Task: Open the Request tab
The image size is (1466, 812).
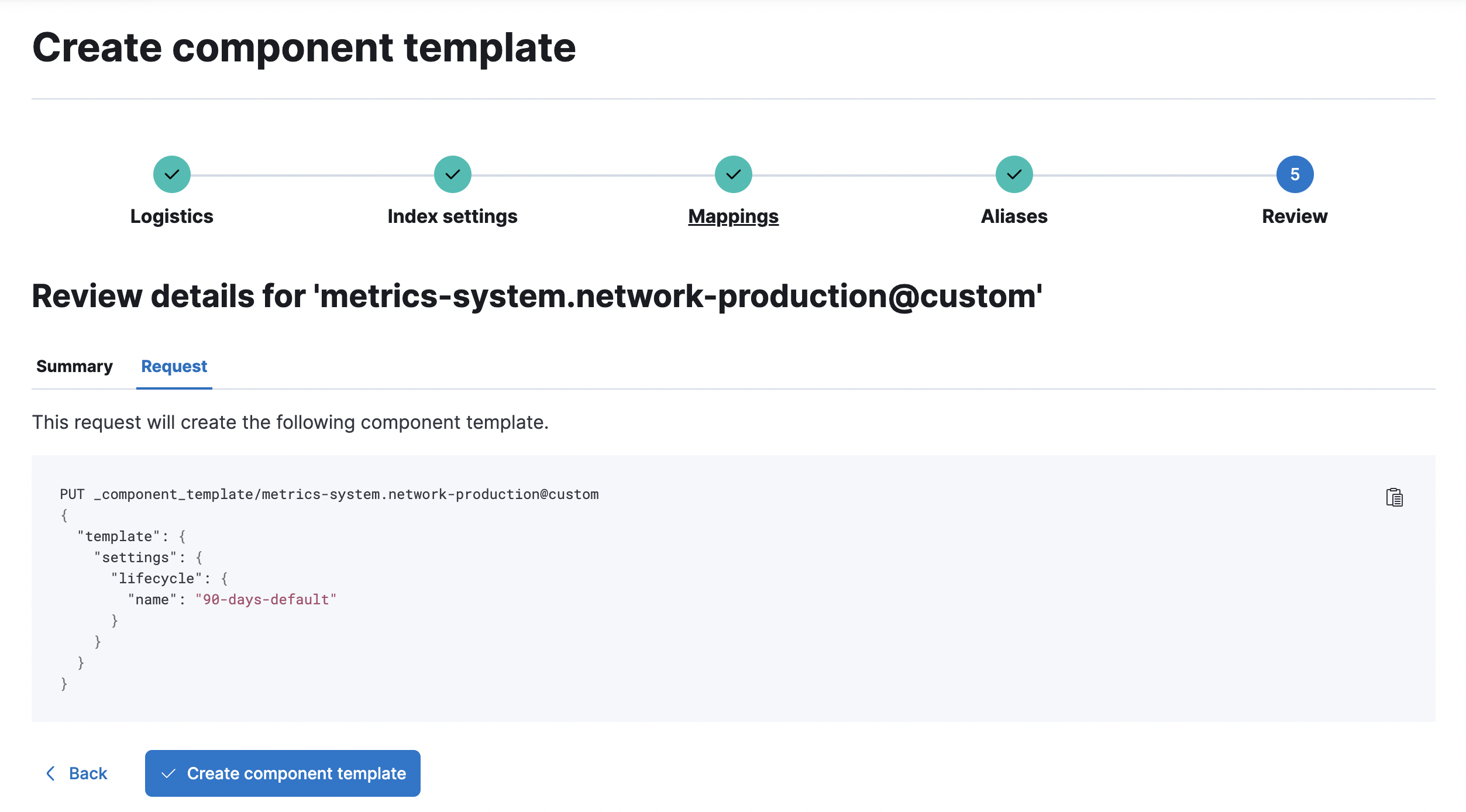Action: pyautogui.click(x=173, y=366)
